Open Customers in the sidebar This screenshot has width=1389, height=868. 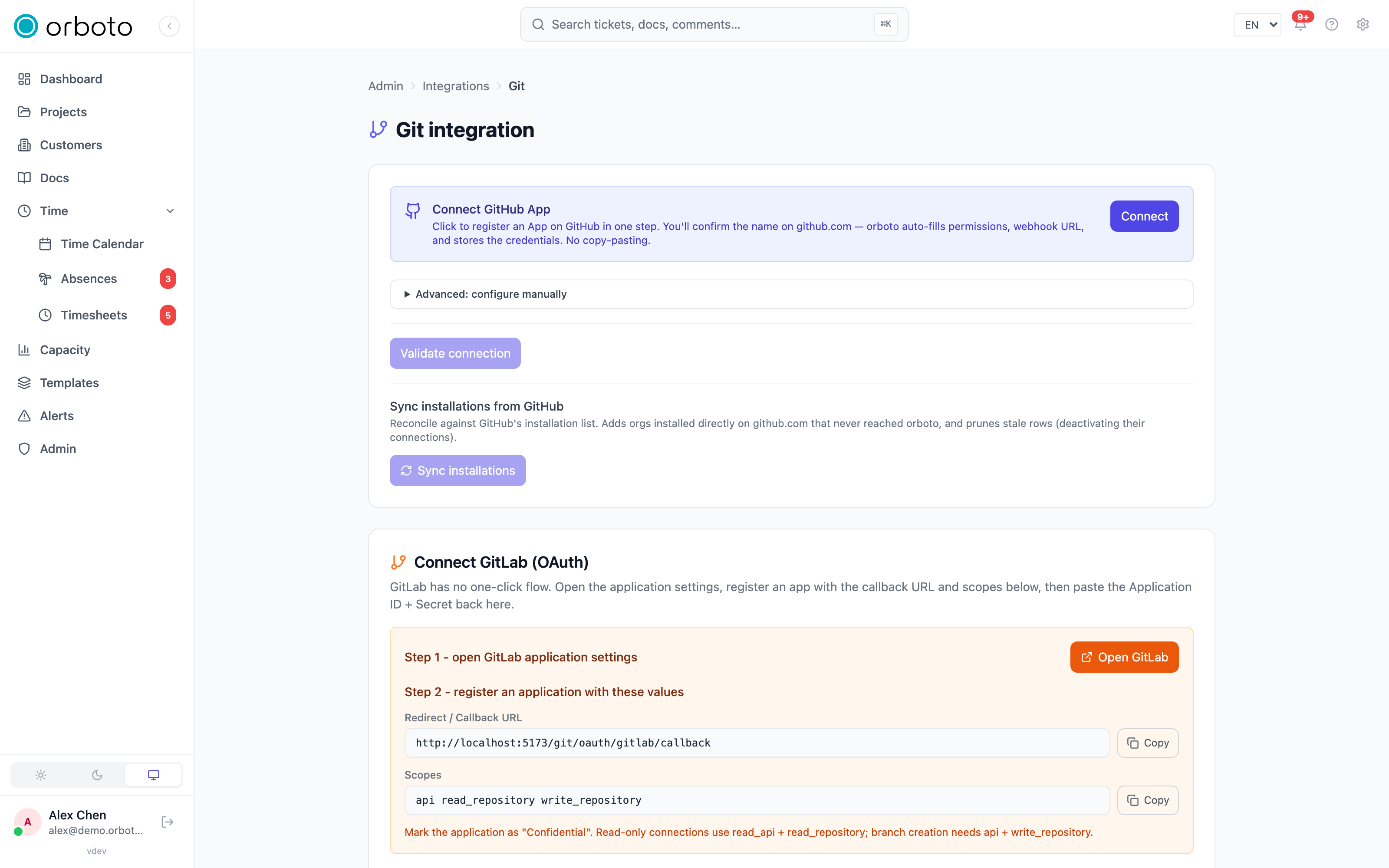(x=96, y=145)
